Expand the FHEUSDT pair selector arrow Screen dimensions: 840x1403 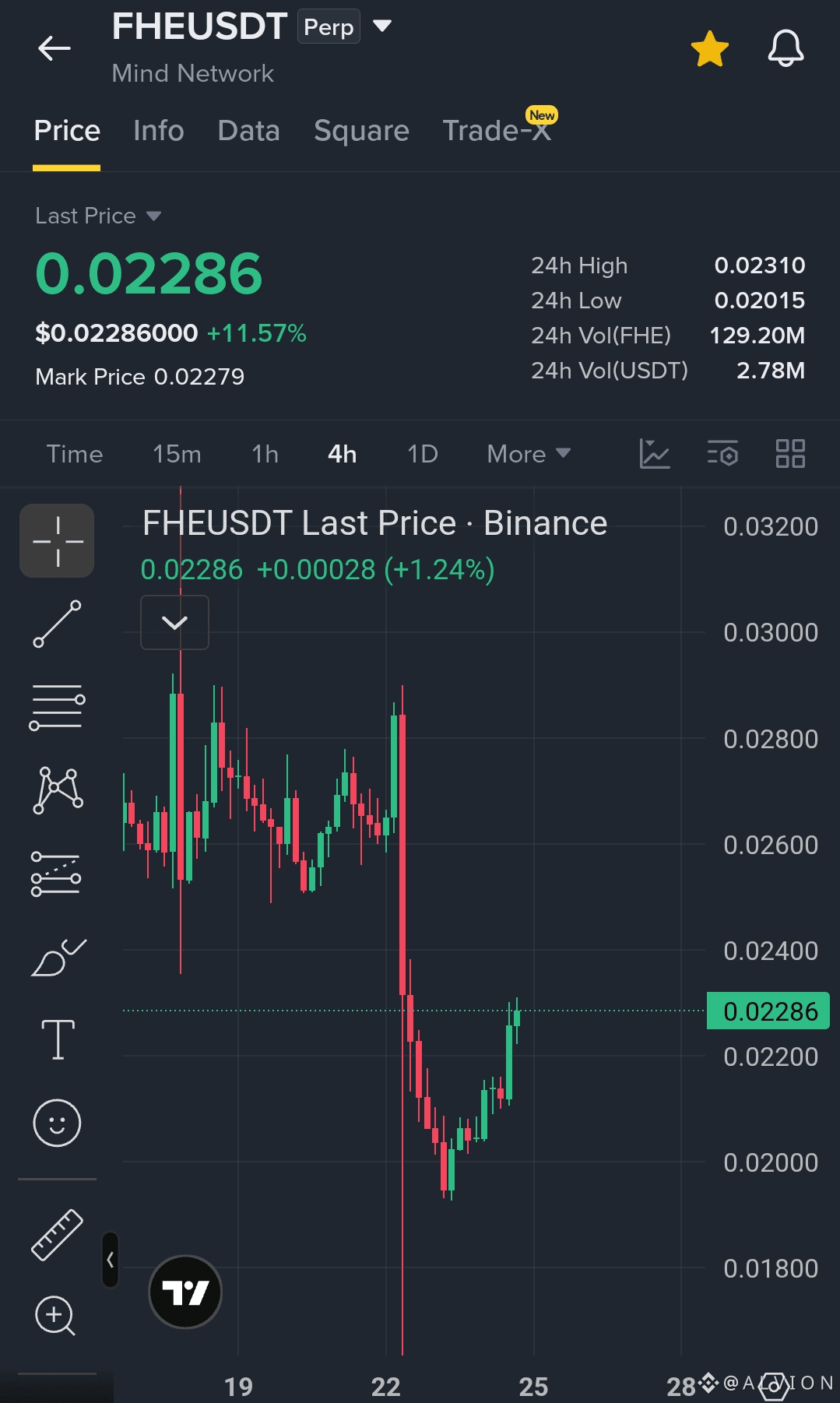coord(382,26)
